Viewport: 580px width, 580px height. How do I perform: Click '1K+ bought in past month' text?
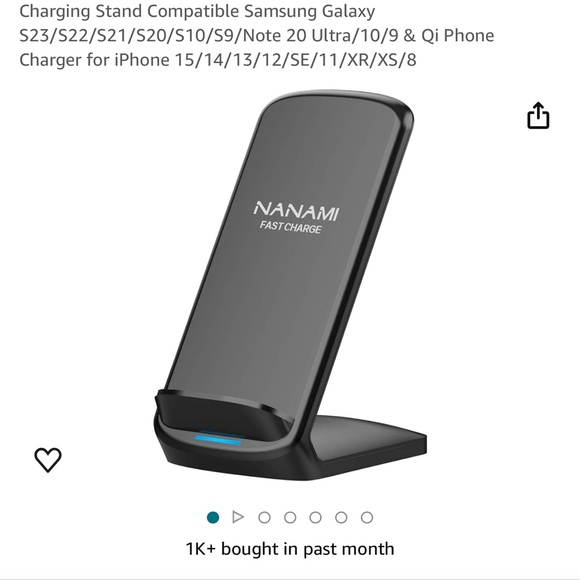290,549
